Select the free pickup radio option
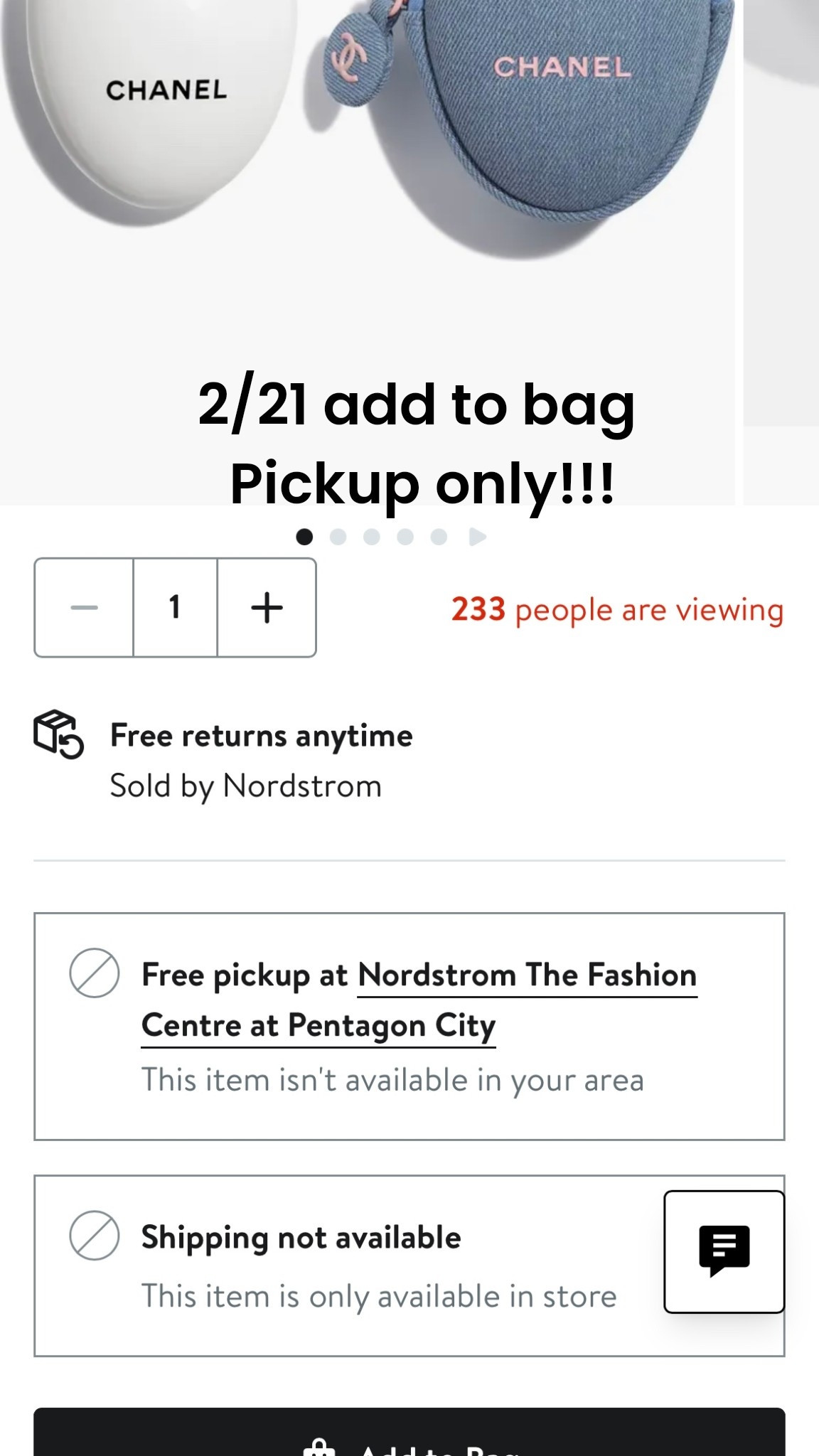 click(x=94, y=973)
